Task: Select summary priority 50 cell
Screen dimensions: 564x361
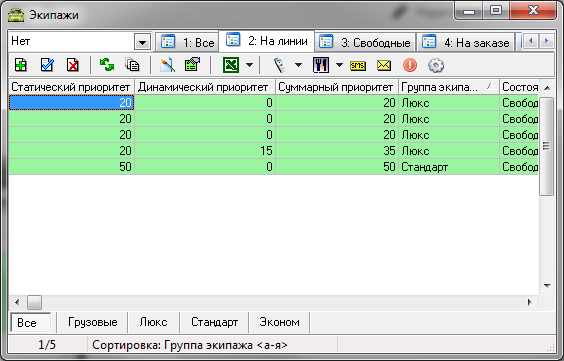Action: (x=337, y=167)
